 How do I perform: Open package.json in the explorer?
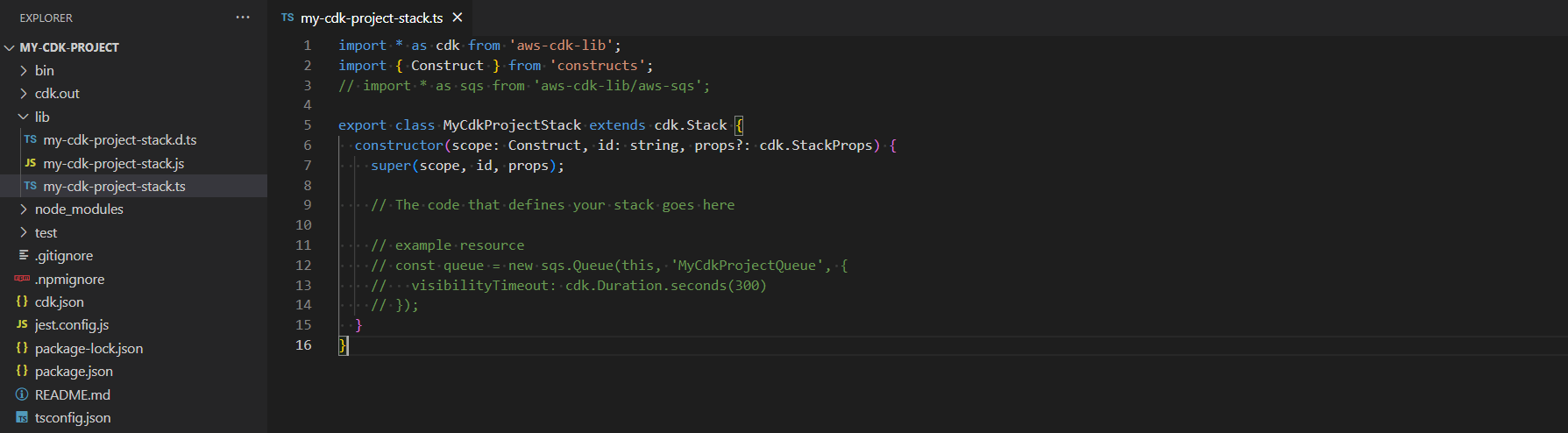click(x=74, y=372)
